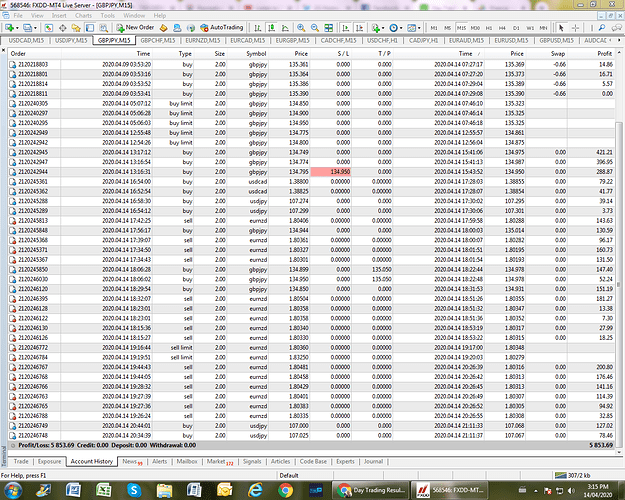625x500 pixels.
Task: Open the Periods clock icon
Action: 393,28
